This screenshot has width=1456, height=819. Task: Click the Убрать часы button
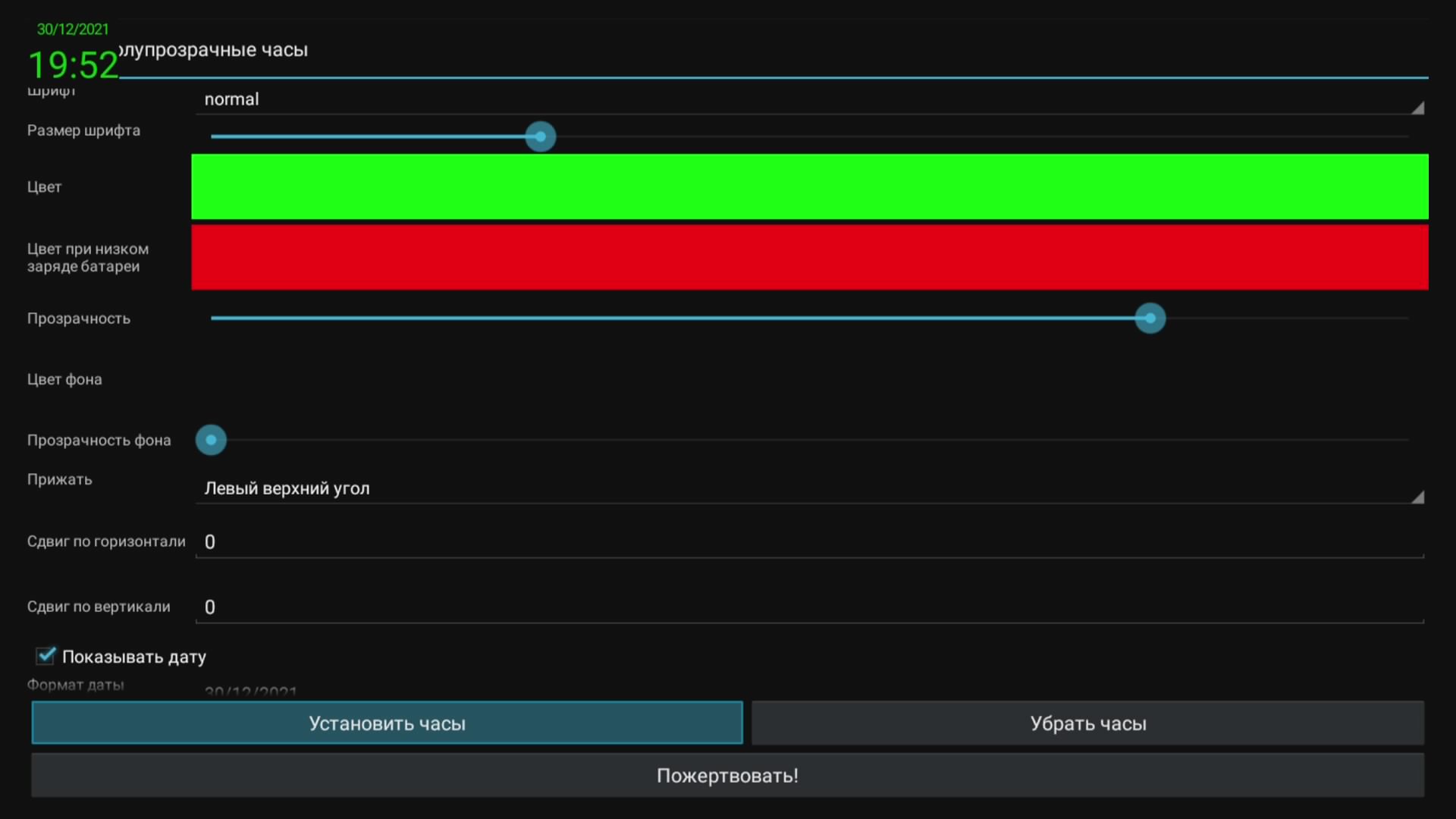[x=1088, y=723]
